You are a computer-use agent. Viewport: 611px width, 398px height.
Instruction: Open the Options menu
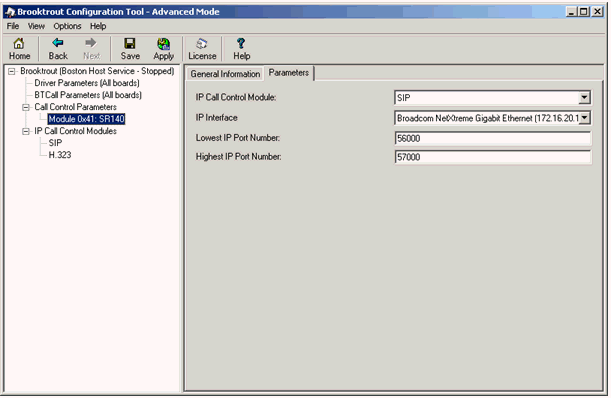67,26
